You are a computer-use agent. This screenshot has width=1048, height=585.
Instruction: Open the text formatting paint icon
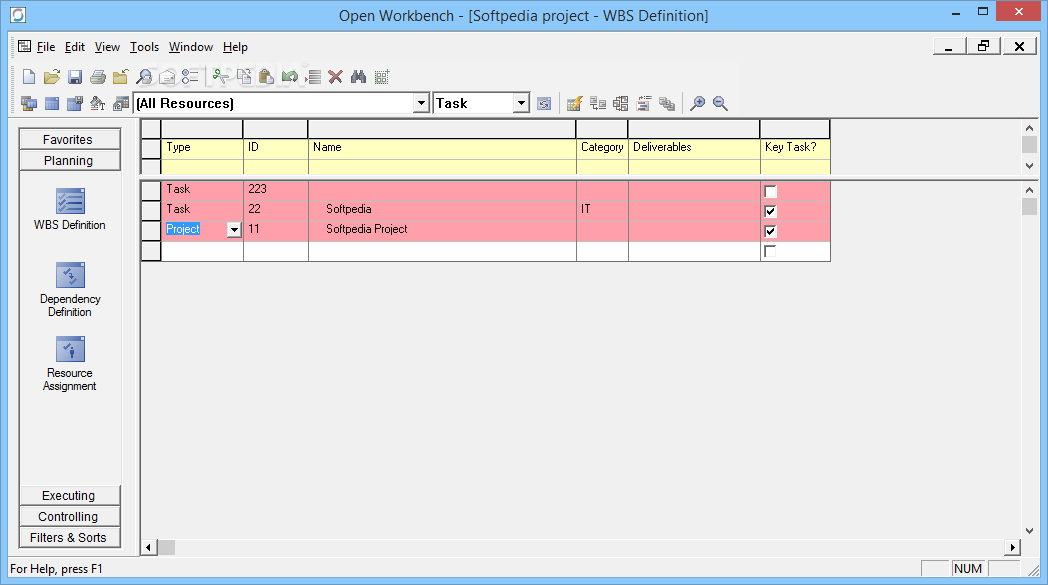pyautogui.click(x=98, y=104)
